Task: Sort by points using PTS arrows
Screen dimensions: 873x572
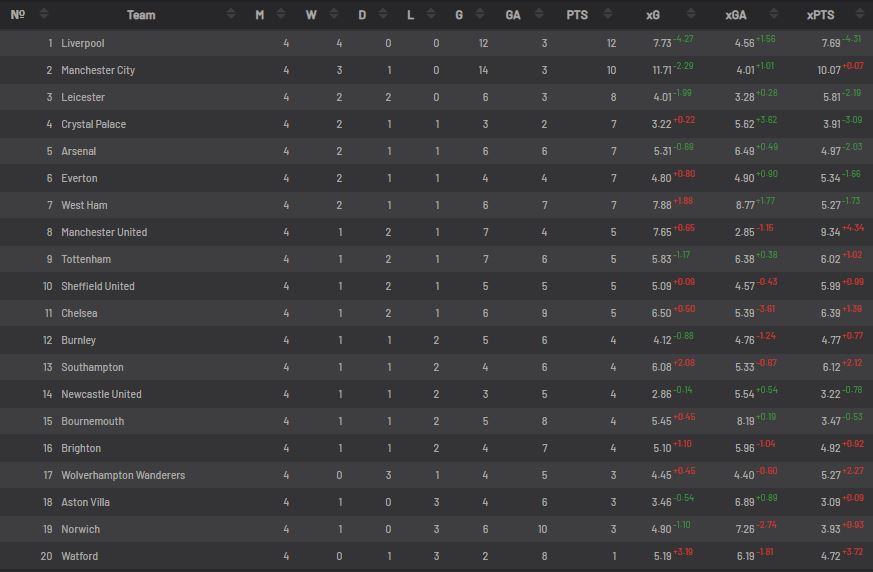Action: 608,14
